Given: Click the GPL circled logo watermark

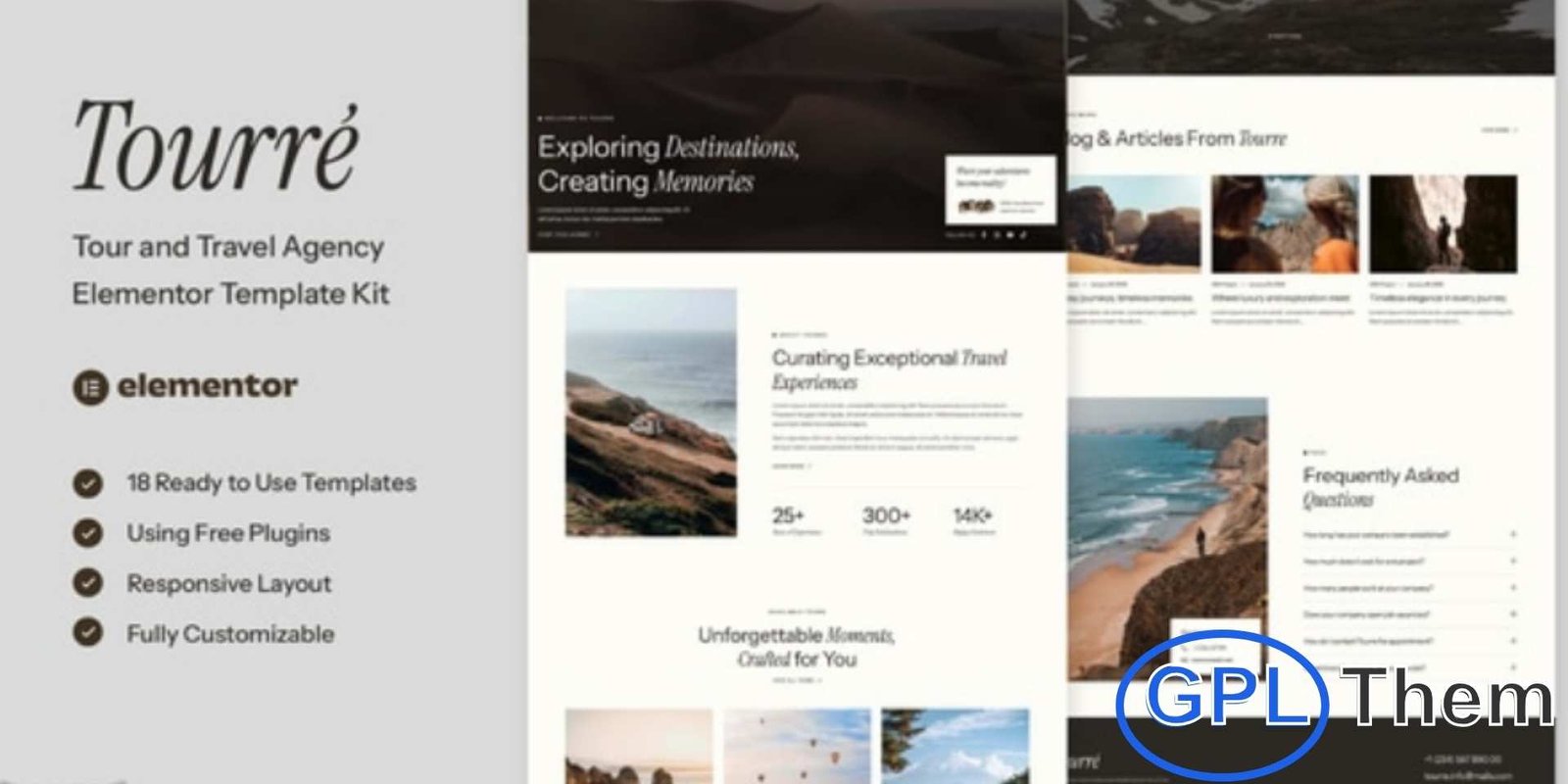Looking at the screenshot, I should [1222, 699].
